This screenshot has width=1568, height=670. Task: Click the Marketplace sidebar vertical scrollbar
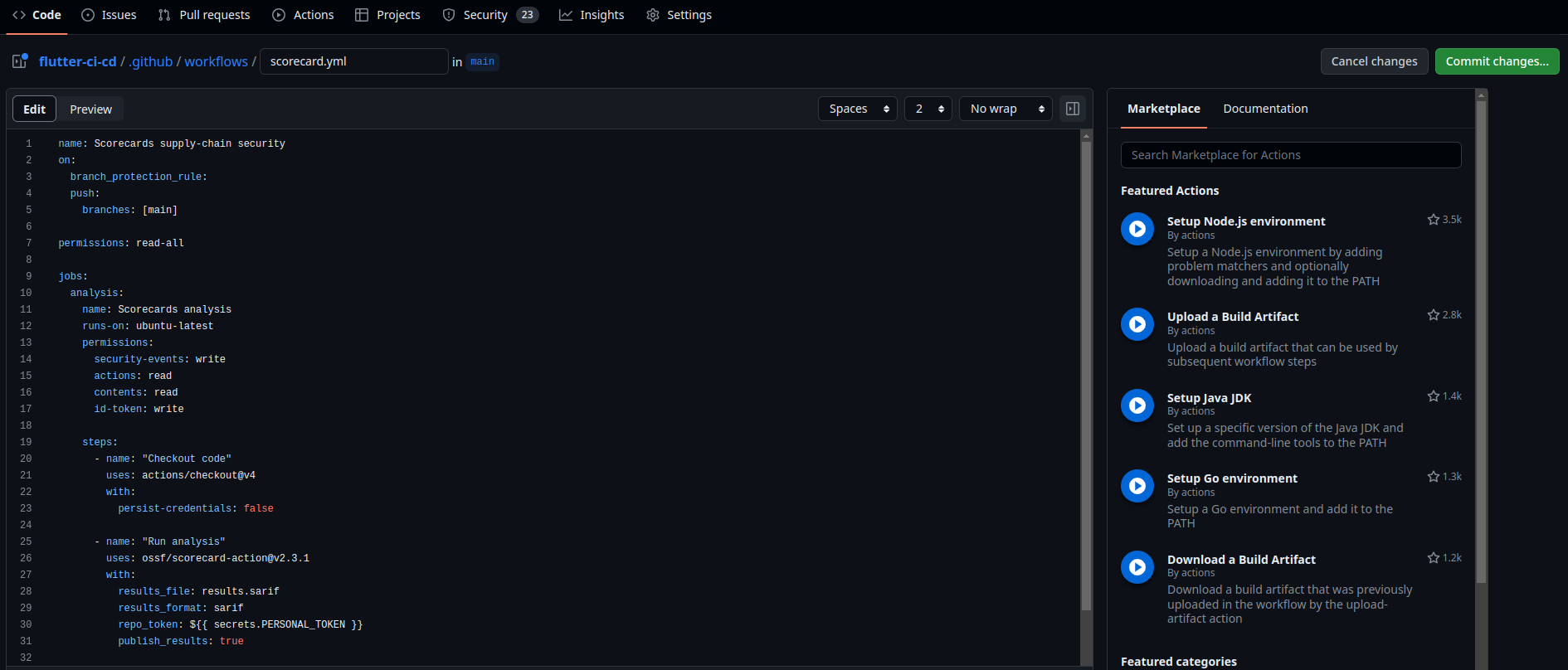1481,340
